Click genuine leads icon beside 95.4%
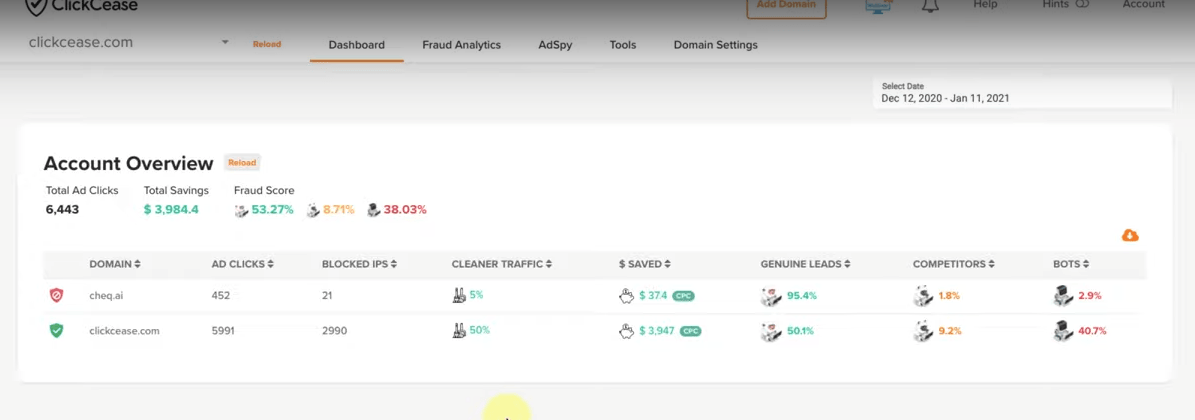1195x420 pixels. click(771, 296)
